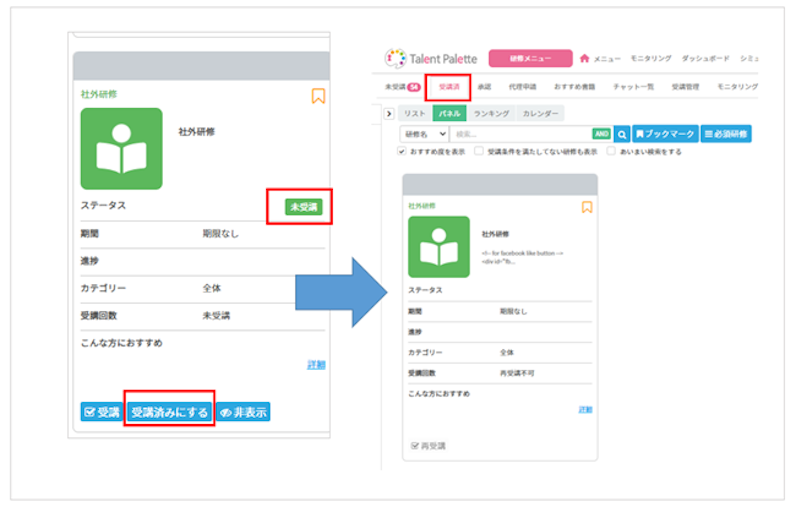
Task: Switch to the 受講済 tab
Action: click(x=449, y=87)
